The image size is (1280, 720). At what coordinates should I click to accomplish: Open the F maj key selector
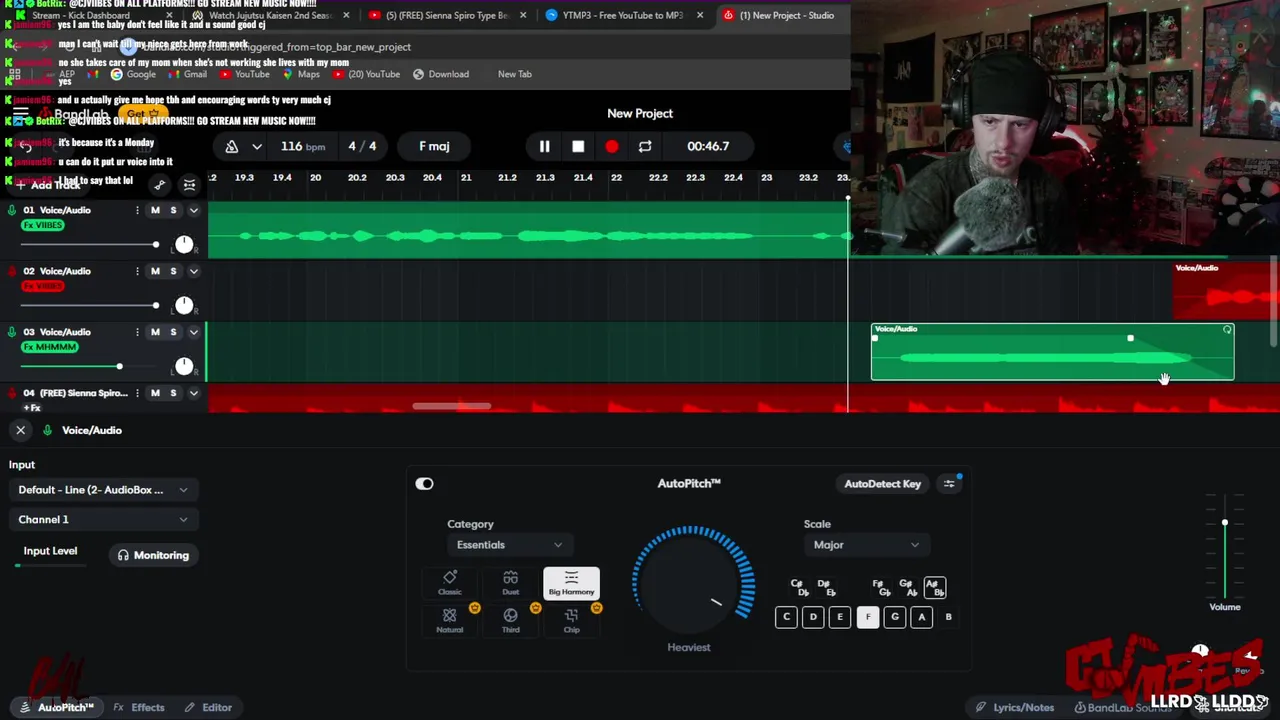pos(434,146)
